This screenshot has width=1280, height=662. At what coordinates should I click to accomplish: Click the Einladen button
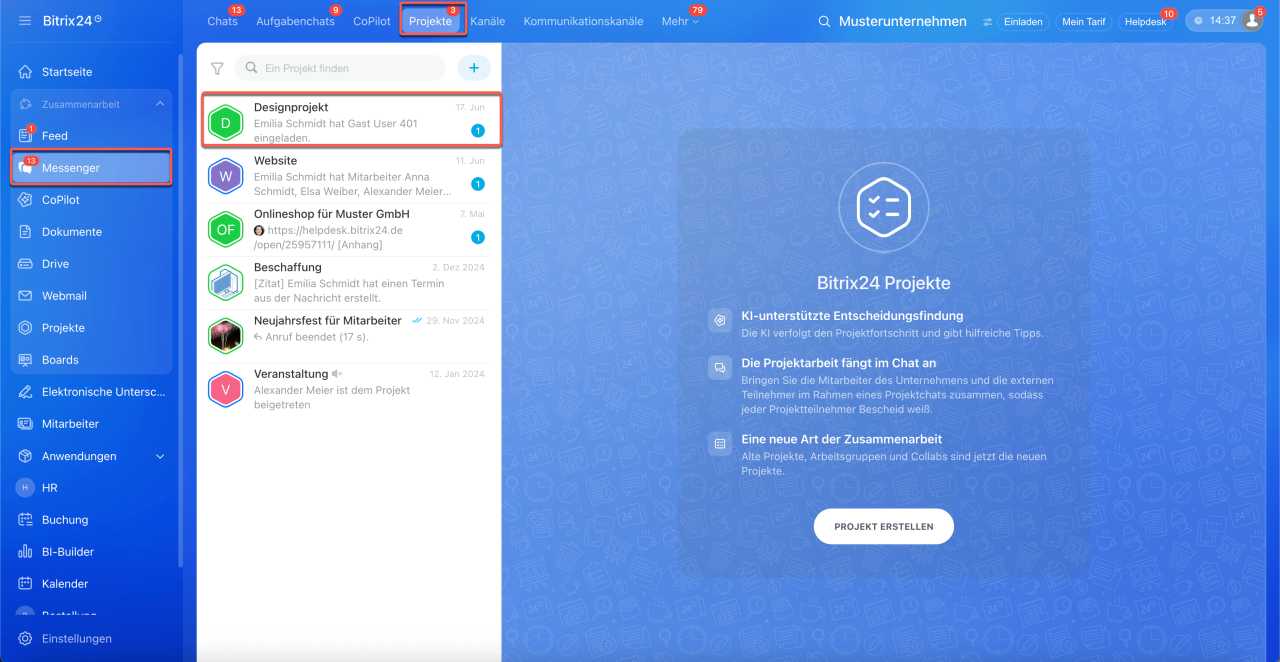1024,21
